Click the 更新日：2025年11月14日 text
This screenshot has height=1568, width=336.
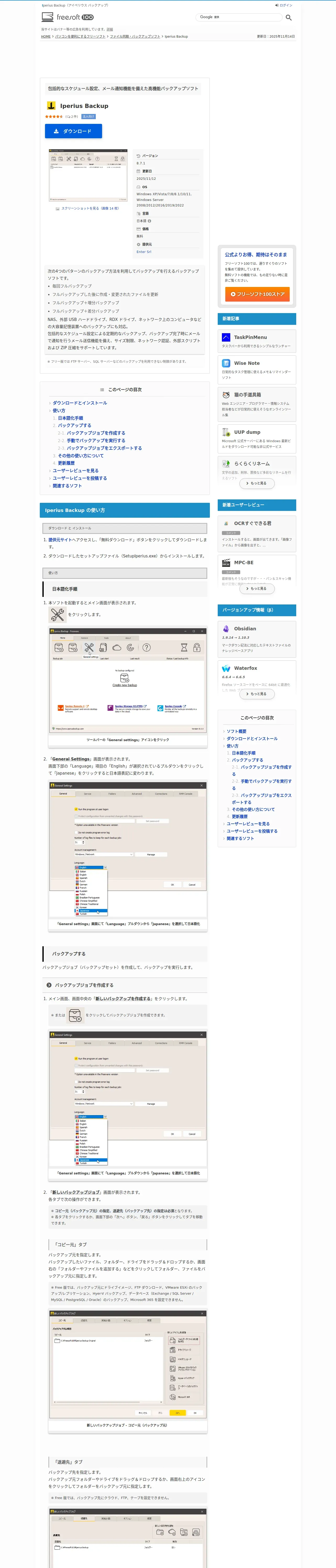[x=276, y=37]
